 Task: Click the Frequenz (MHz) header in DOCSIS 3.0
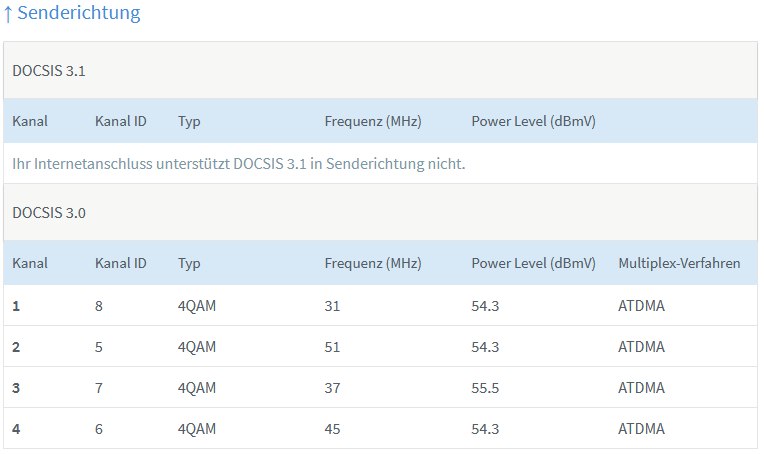coord(373,263)
